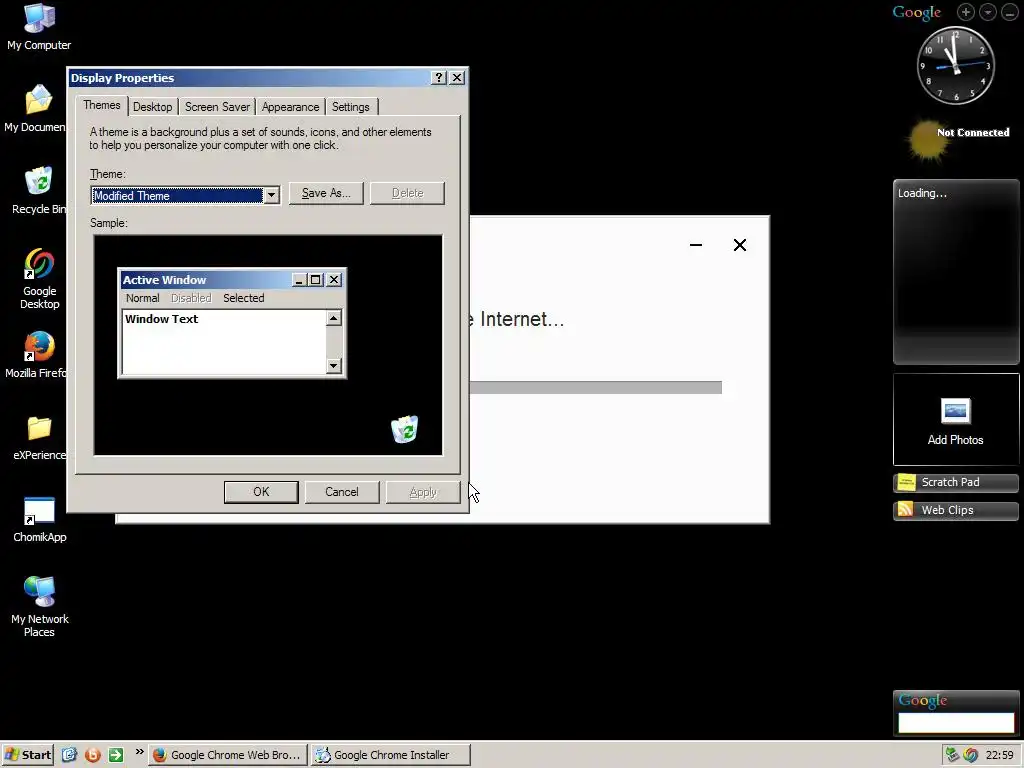Click the taskbar clock showing 22:59
The height and width of the screenshot is (768, 1024).
999,755
